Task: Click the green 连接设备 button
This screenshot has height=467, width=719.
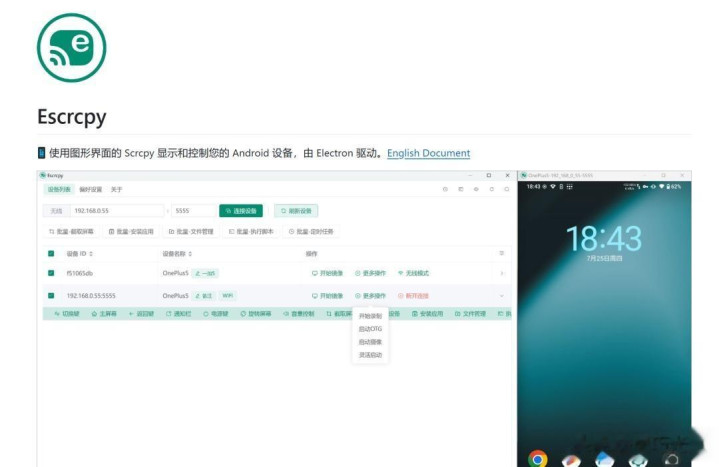Action: (241, 211)
